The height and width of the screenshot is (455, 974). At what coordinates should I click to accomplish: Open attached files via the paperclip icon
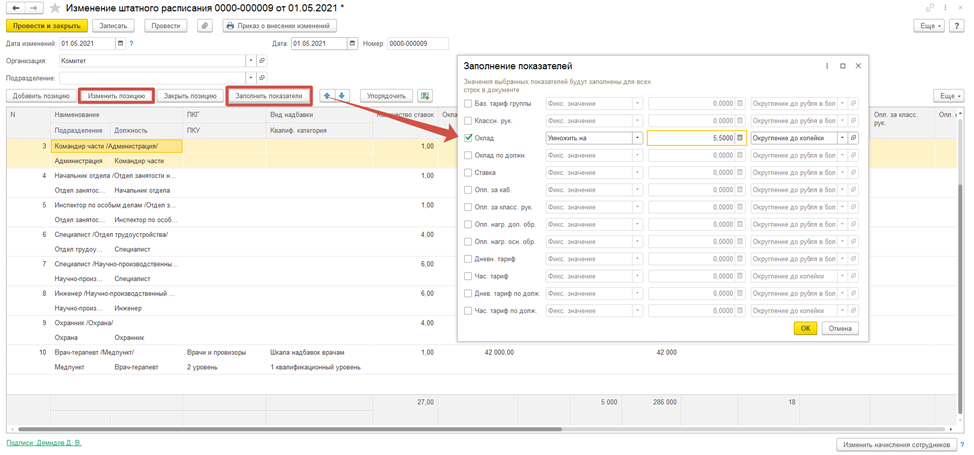pos(204,26)
